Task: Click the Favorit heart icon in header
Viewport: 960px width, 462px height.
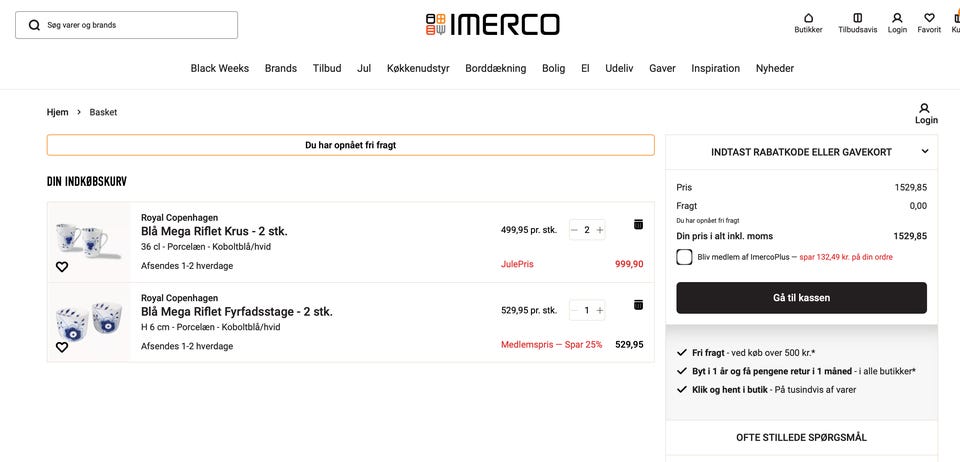Action: [x=929, y=18]
